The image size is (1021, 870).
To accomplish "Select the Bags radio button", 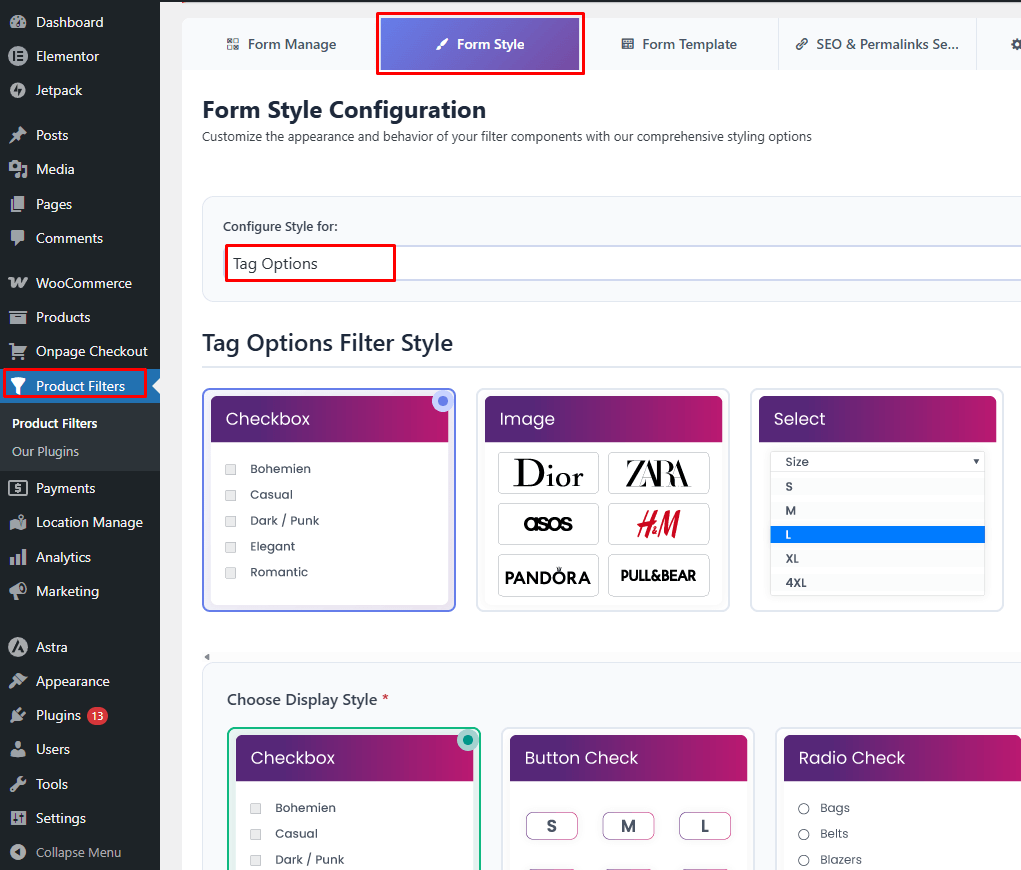I will pyautogui.click(x=804, y=809).
